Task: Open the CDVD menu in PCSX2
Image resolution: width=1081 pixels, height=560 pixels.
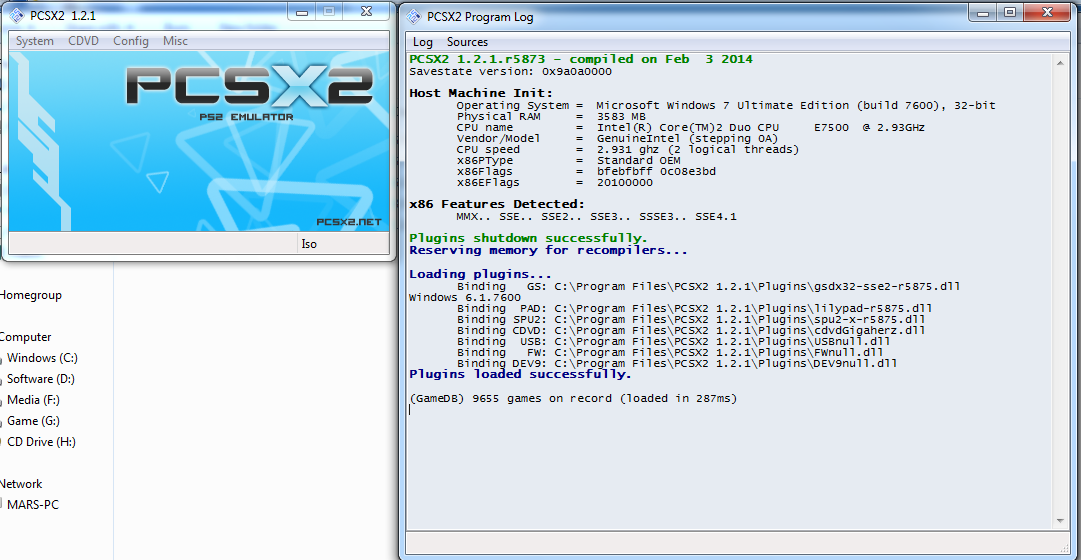Action: click(83, 41)
